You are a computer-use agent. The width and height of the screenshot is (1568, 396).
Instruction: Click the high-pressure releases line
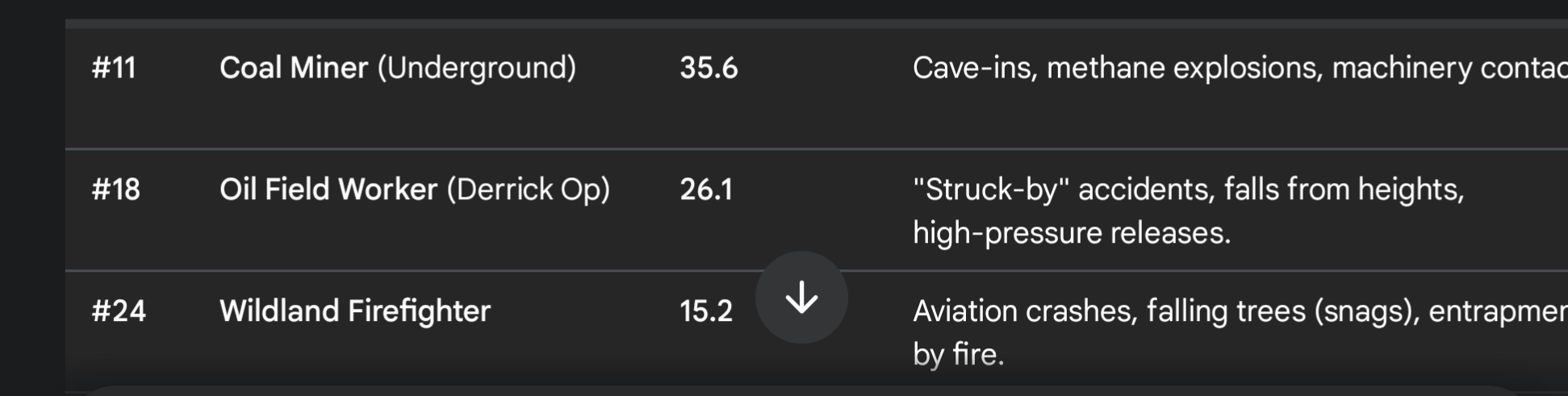click(x=1072, y=234)
